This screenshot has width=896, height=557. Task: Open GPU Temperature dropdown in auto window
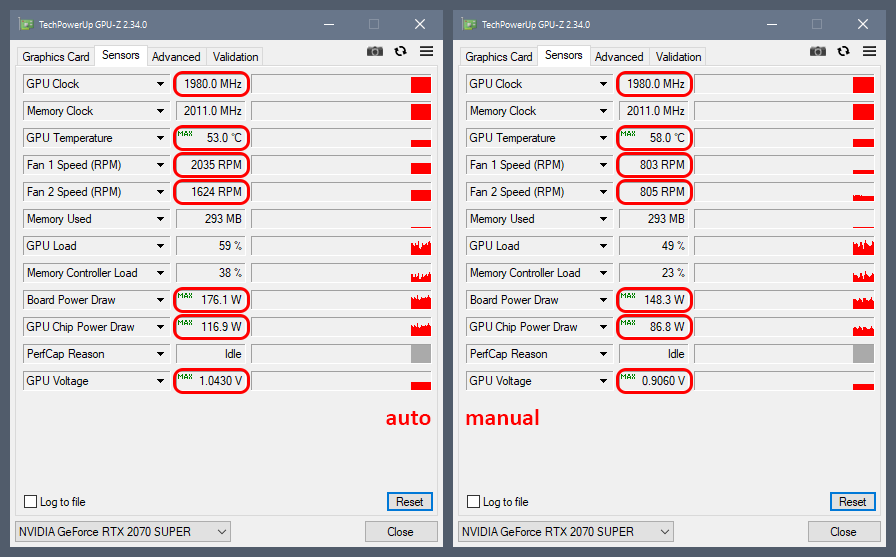pos(161,138)
